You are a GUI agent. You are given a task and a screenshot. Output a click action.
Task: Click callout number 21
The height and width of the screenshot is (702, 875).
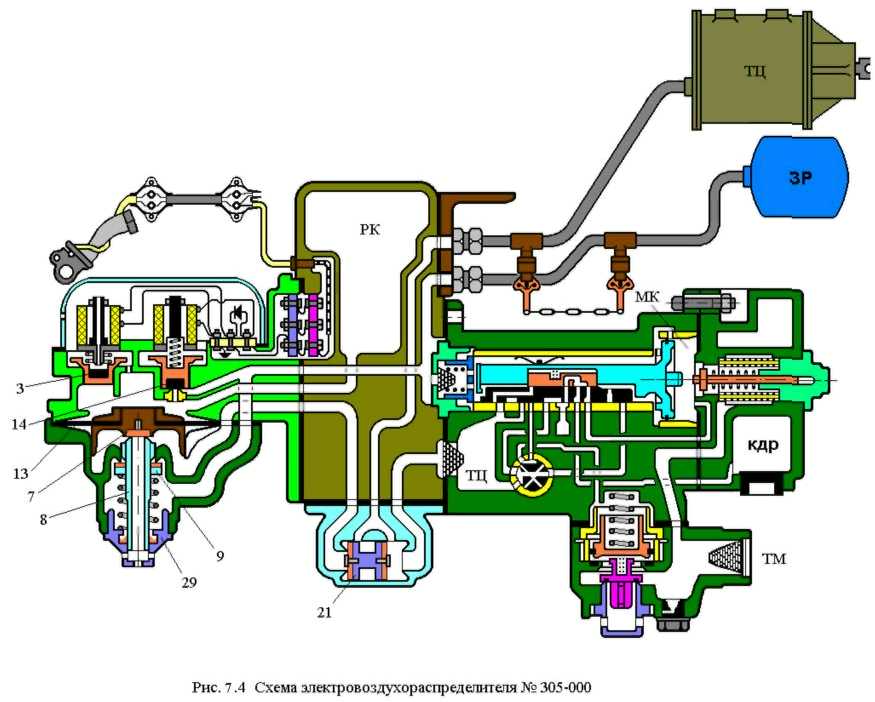tap(324, 612)
